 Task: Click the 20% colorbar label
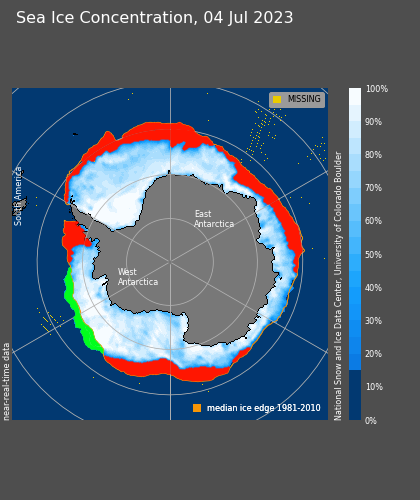(373, 354)
